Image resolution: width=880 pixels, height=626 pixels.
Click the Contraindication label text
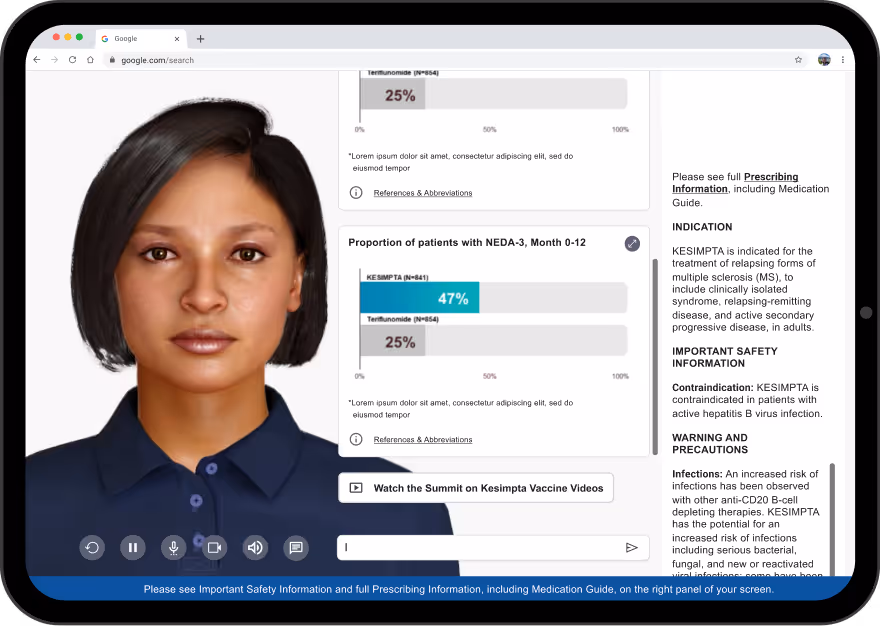[713, 387]
